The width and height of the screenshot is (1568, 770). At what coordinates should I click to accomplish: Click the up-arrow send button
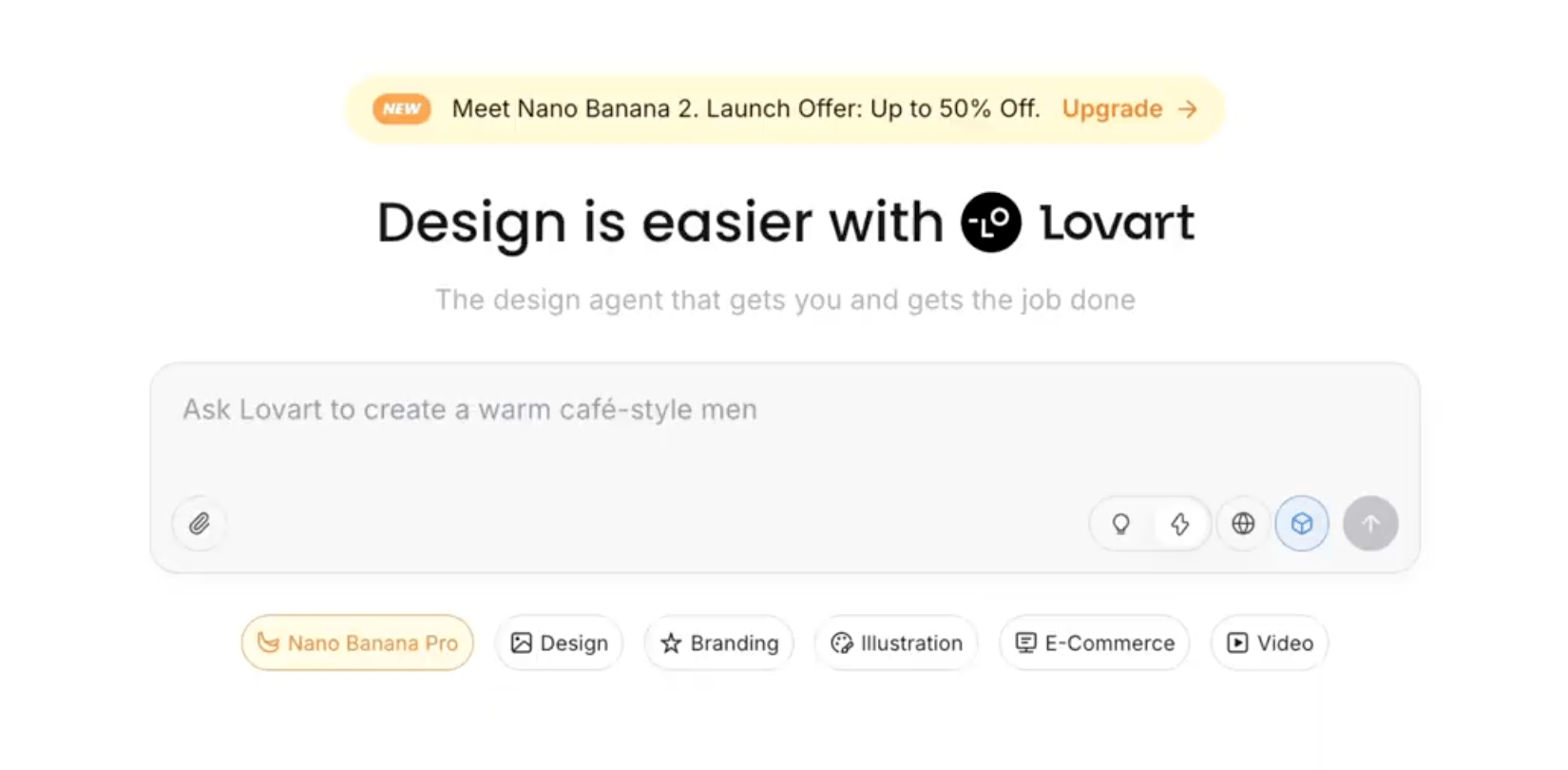click(x=1370, y=524)
